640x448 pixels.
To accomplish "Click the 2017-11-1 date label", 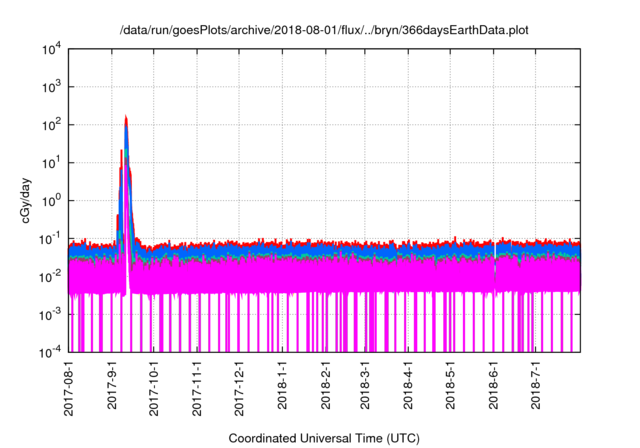I will pyautogui.click(x=197, y=388).
